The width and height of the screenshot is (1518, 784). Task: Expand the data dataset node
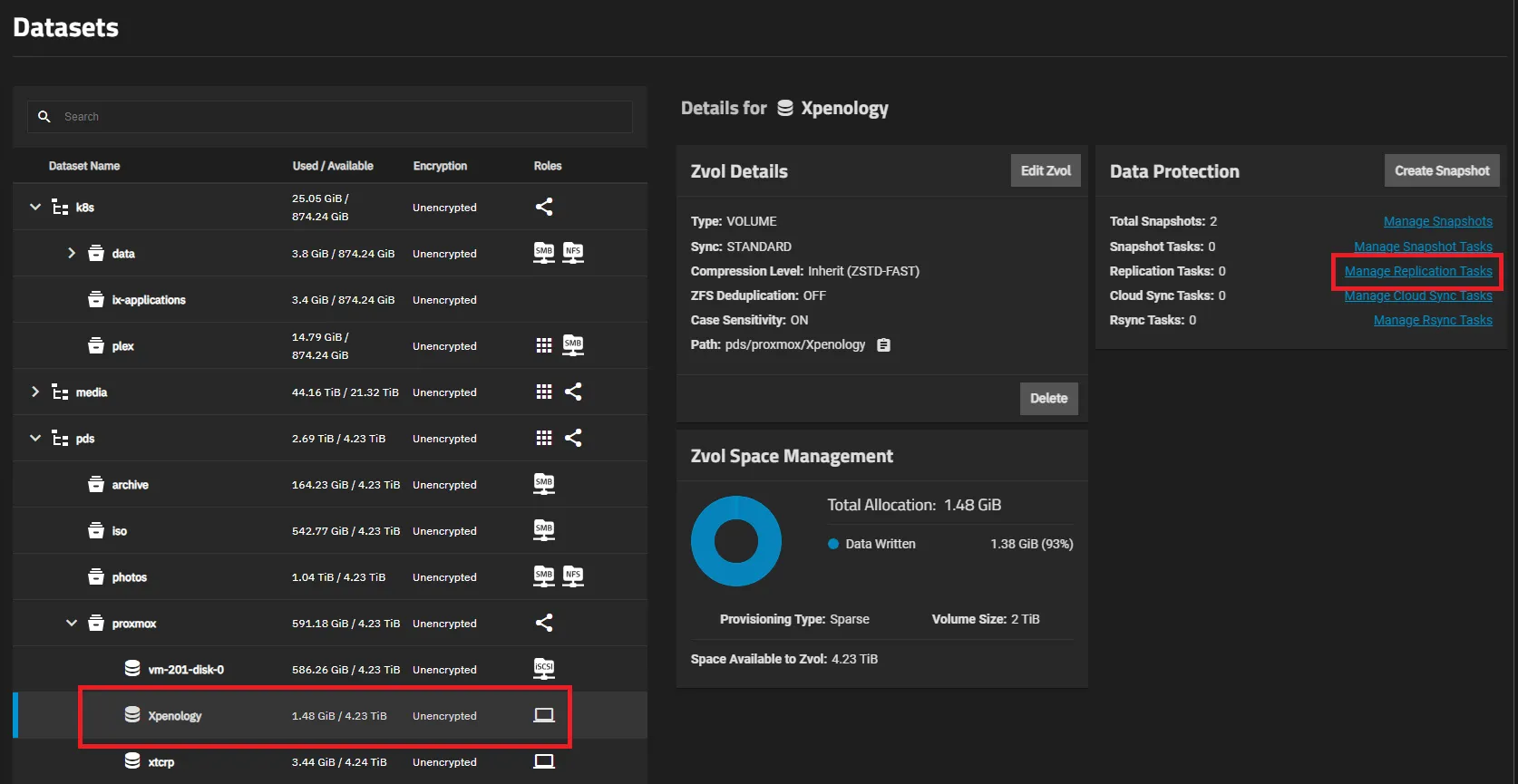(72, 253)
